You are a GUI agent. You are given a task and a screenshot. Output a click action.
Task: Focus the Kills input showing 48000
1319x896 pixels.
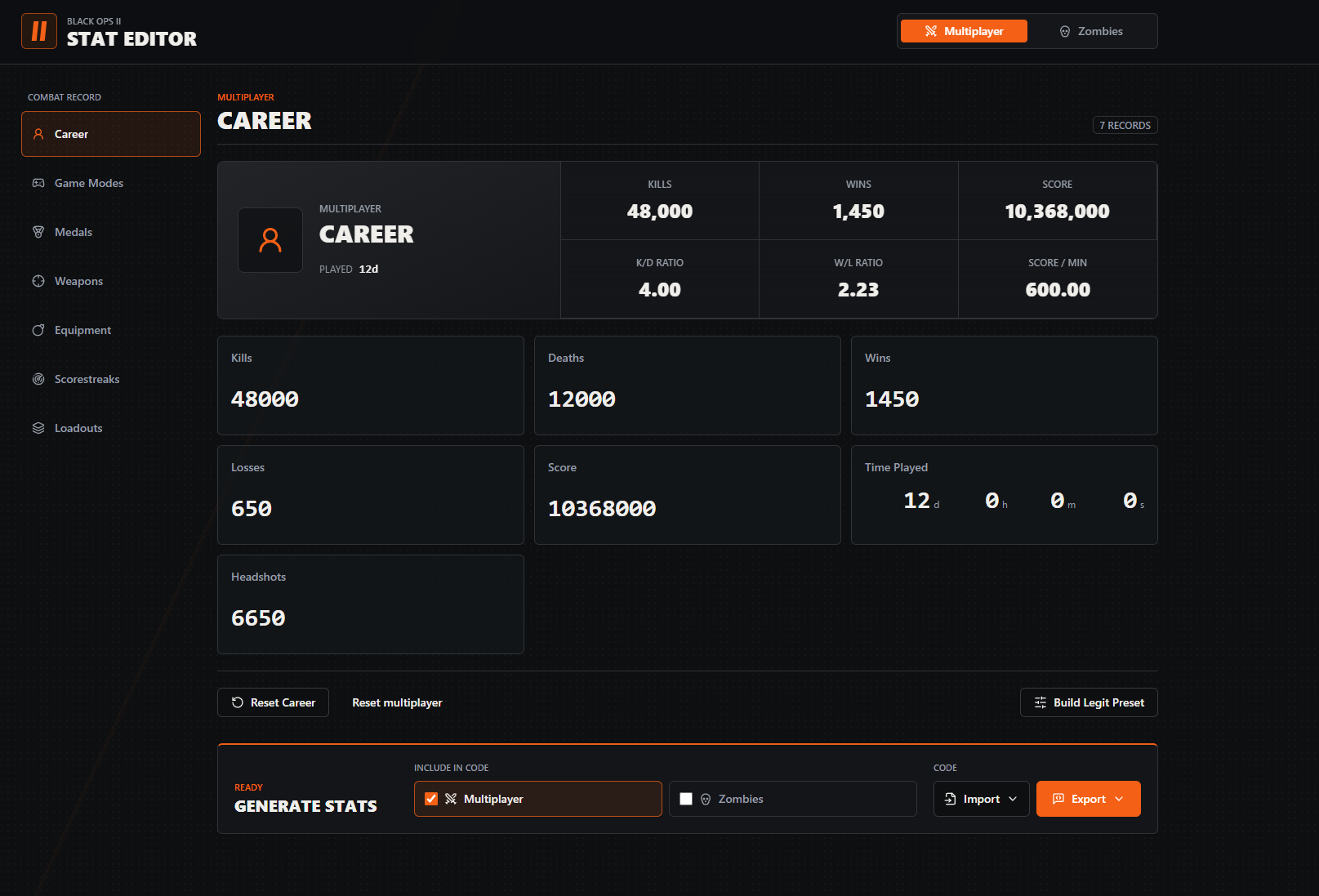tap(371, 399)
